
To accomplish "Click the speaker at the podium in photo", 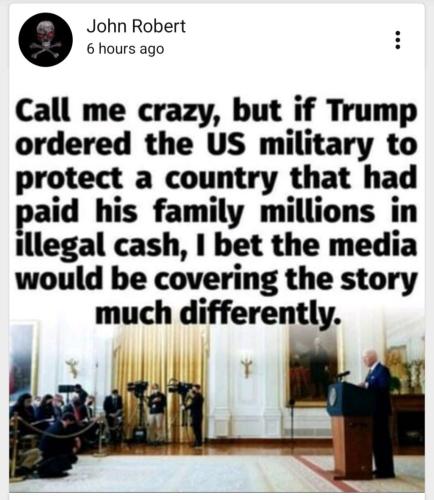I will point(377,412).
